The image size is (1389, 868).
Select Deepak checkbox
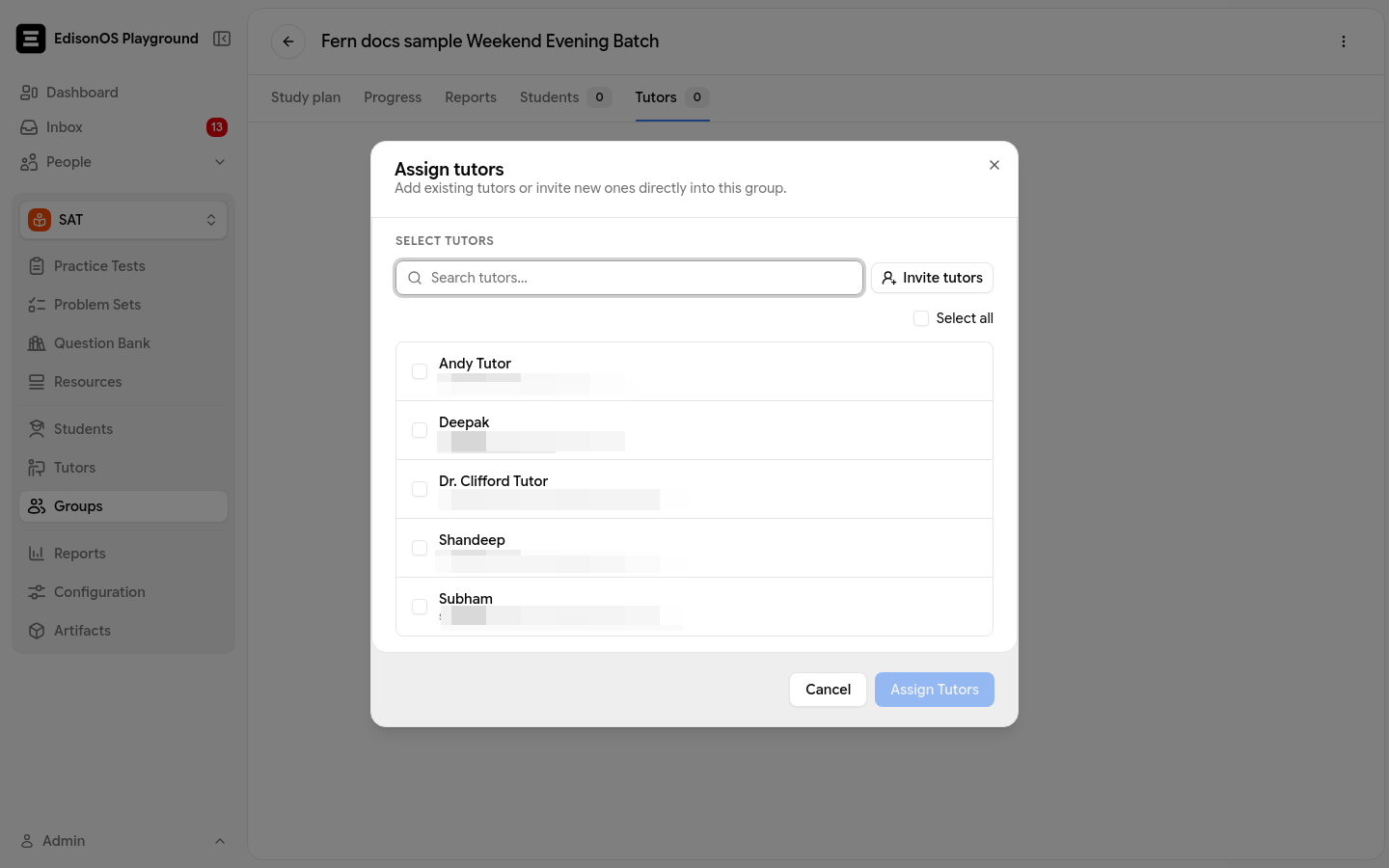tap(420, 430)
